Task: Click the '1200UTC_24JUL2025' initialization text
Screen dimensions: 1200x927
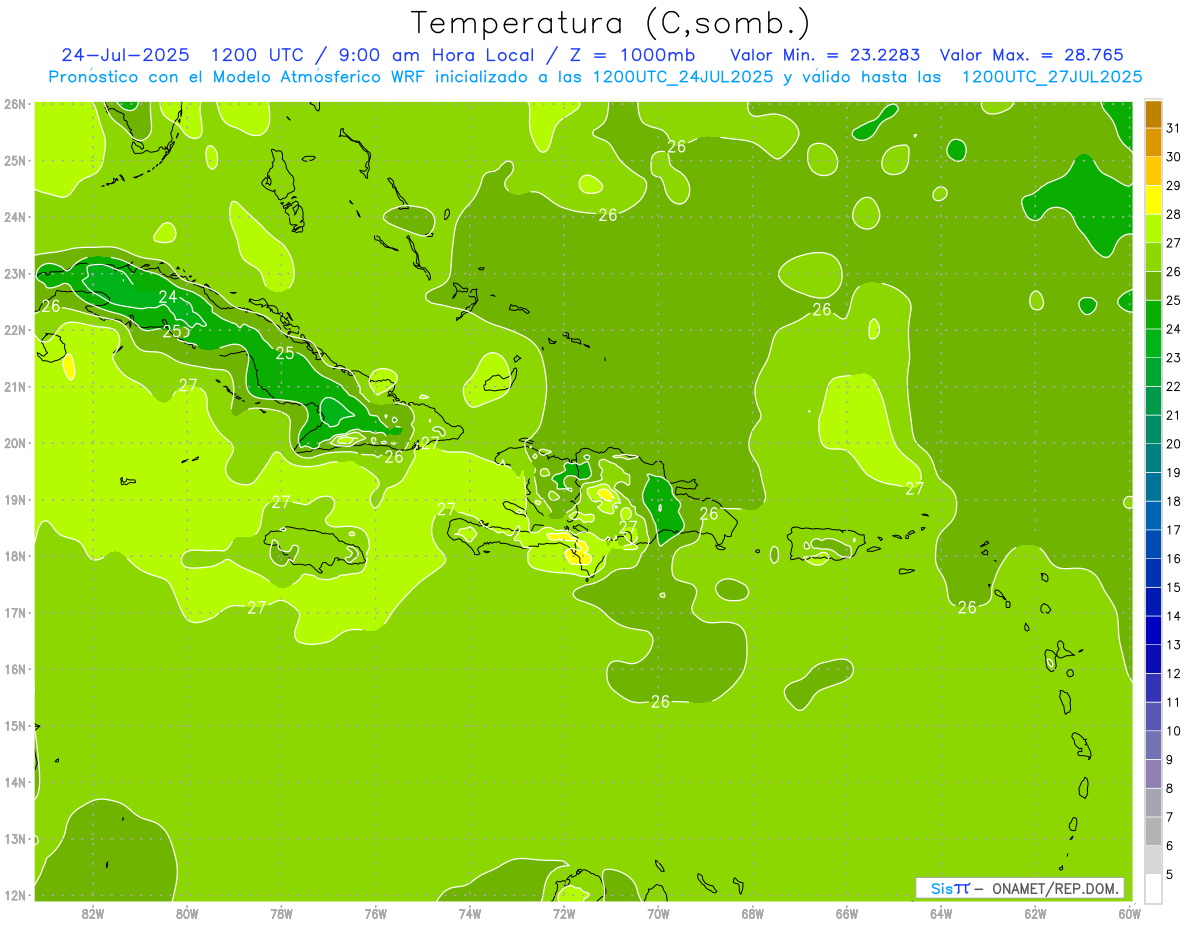Action: pos(683,76)
